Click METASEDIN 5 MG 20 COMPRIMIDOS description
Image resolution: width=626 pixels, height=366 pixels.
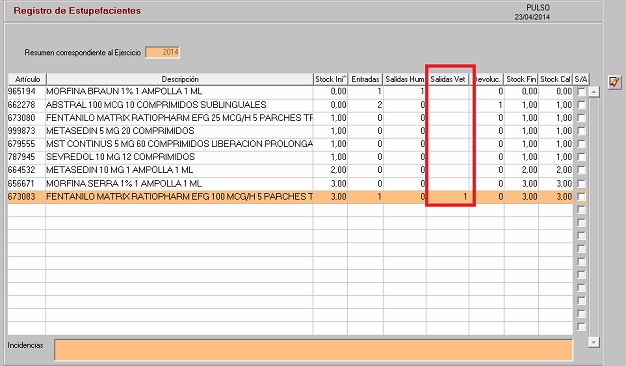pos(120,131)
